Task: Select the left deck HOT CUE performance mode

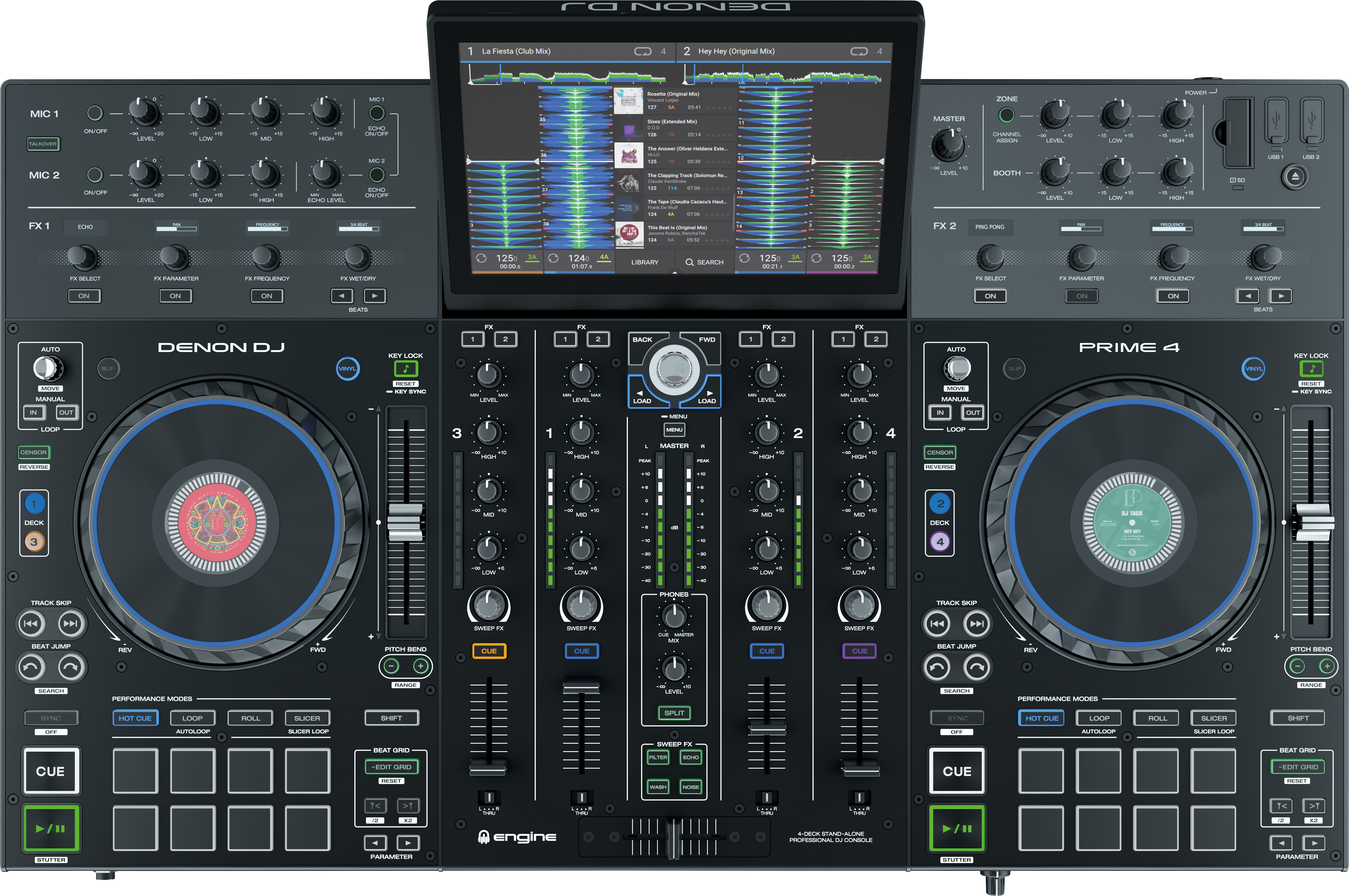Action: [135, 718]
